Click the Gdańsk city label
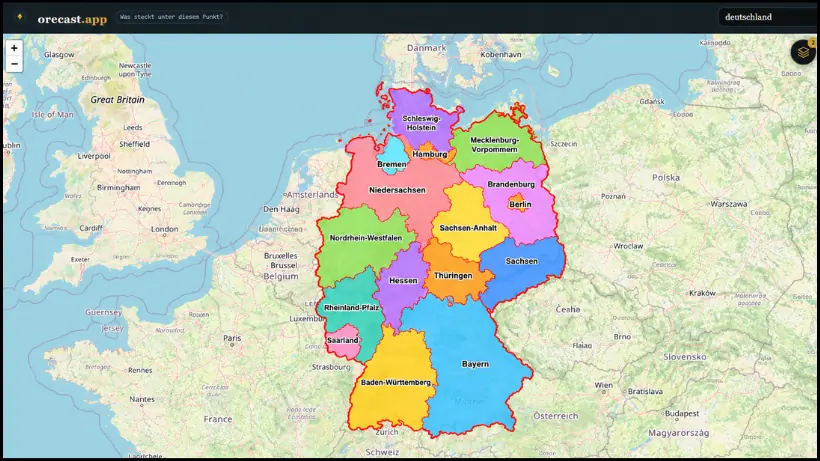The height and width of the screenshot is (461, 820). tap(652, 101)
